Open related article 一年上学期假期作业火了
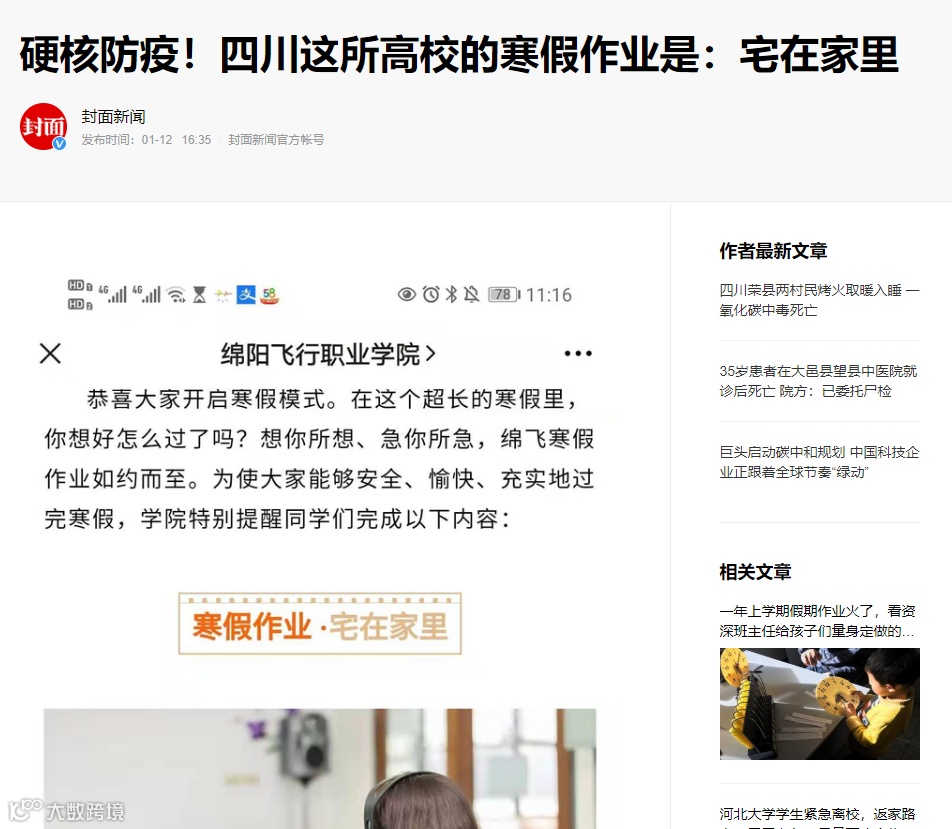The image size is (952, 829). click(817, 621)
